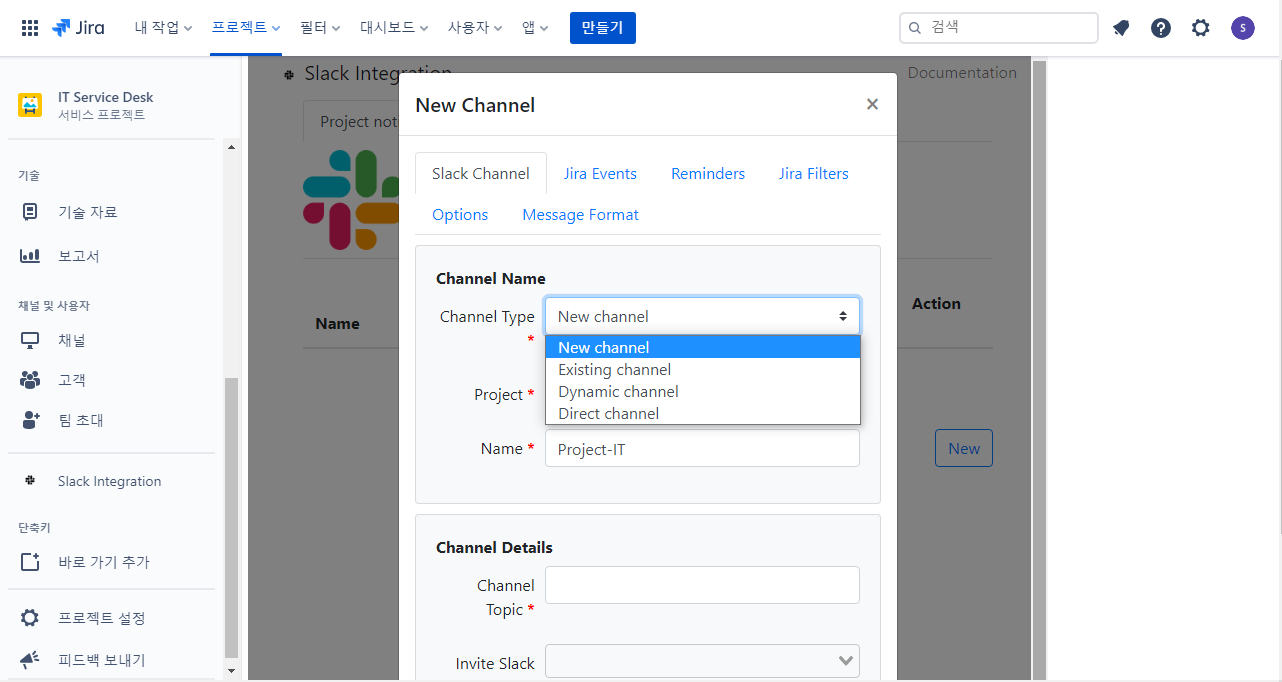Screen dimensions: 1282x682
Task: Open the help question mark icon
Action: pos(1160,28)
